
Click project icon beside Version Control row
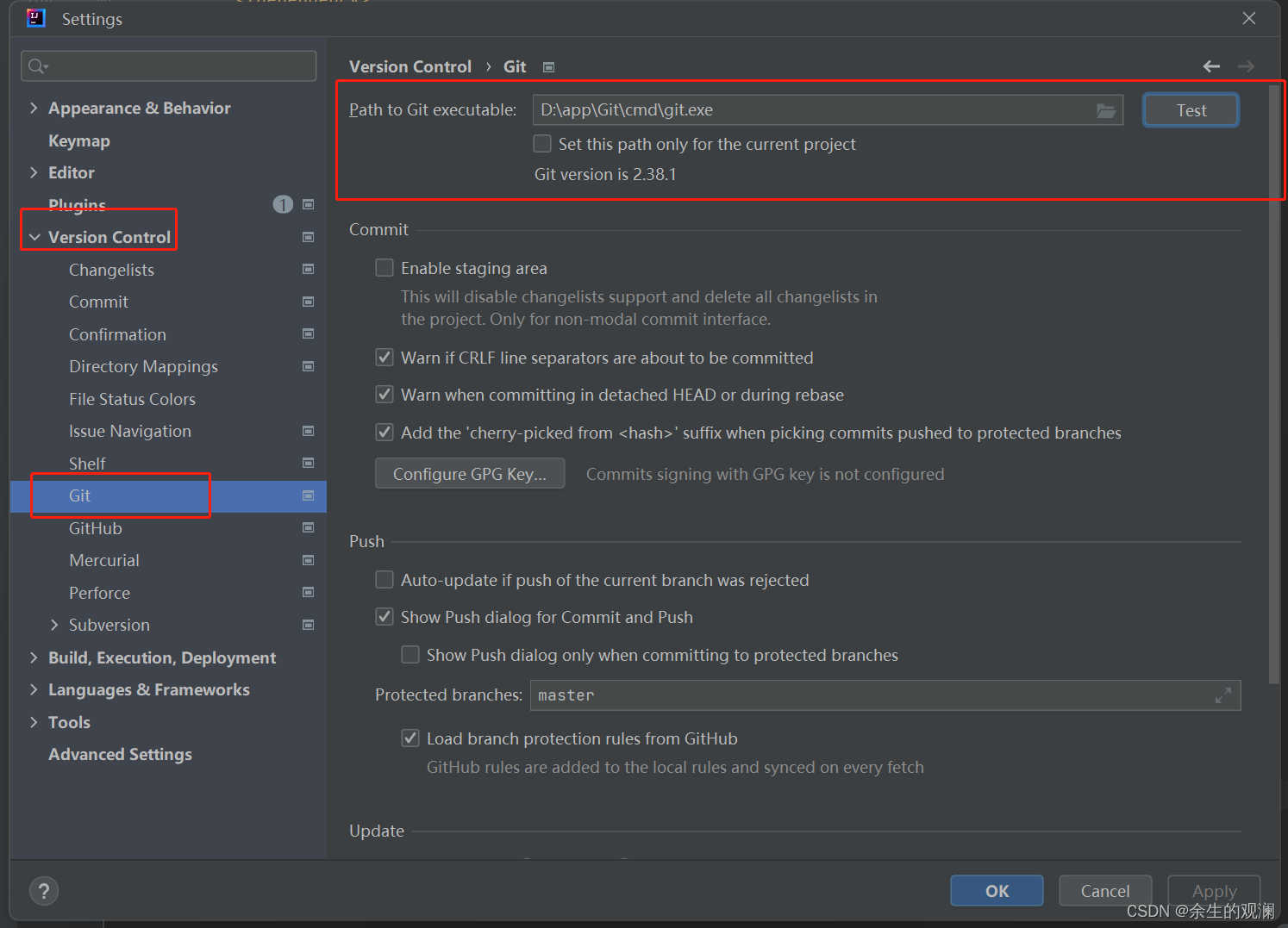coord(308,237)
